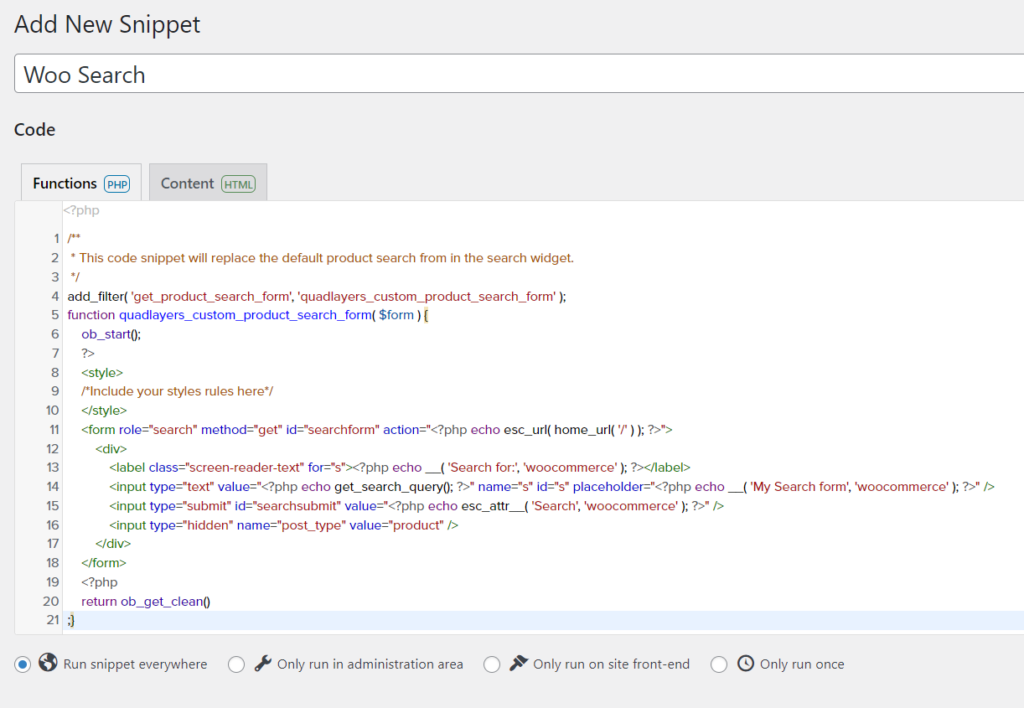Click the 'return ob_get_clean()' code line
The width and height of the screenshot is (1024, 708).
[146, 602]
